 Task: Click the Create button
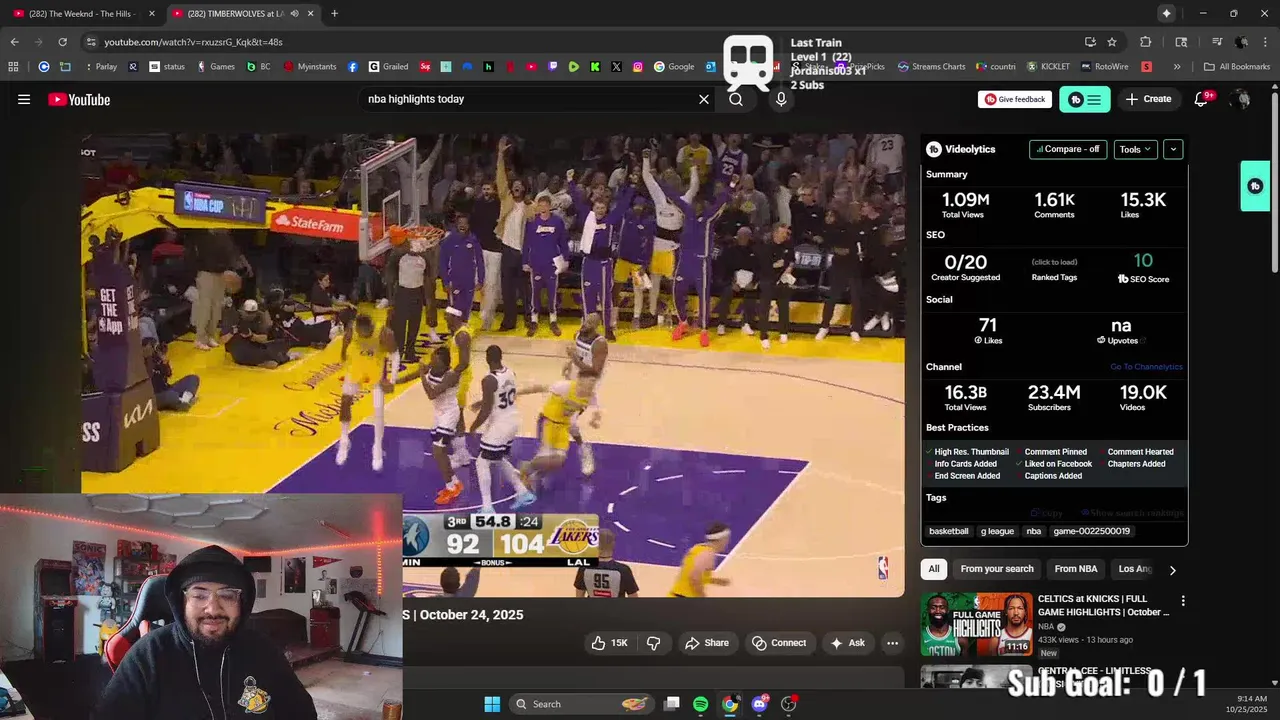(1148, 99)
